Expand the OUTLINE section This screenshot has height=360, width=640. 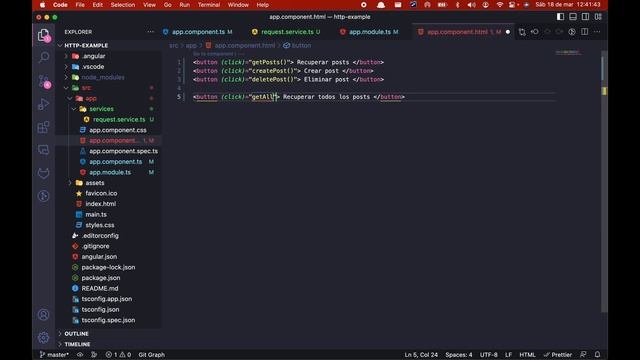tap(76, 333)
